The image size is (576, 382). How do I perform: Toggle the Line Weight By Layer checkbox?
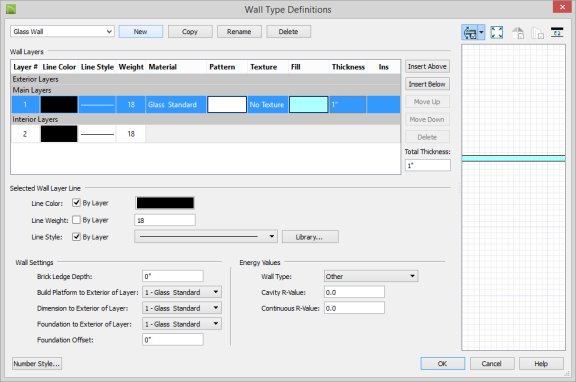click(x=76, y=220)
